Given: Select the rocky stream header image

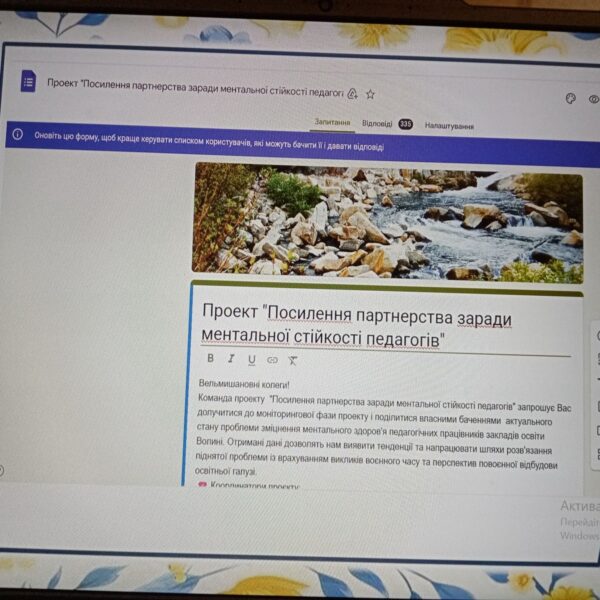Looking at the screenshot, I should 386,218.
